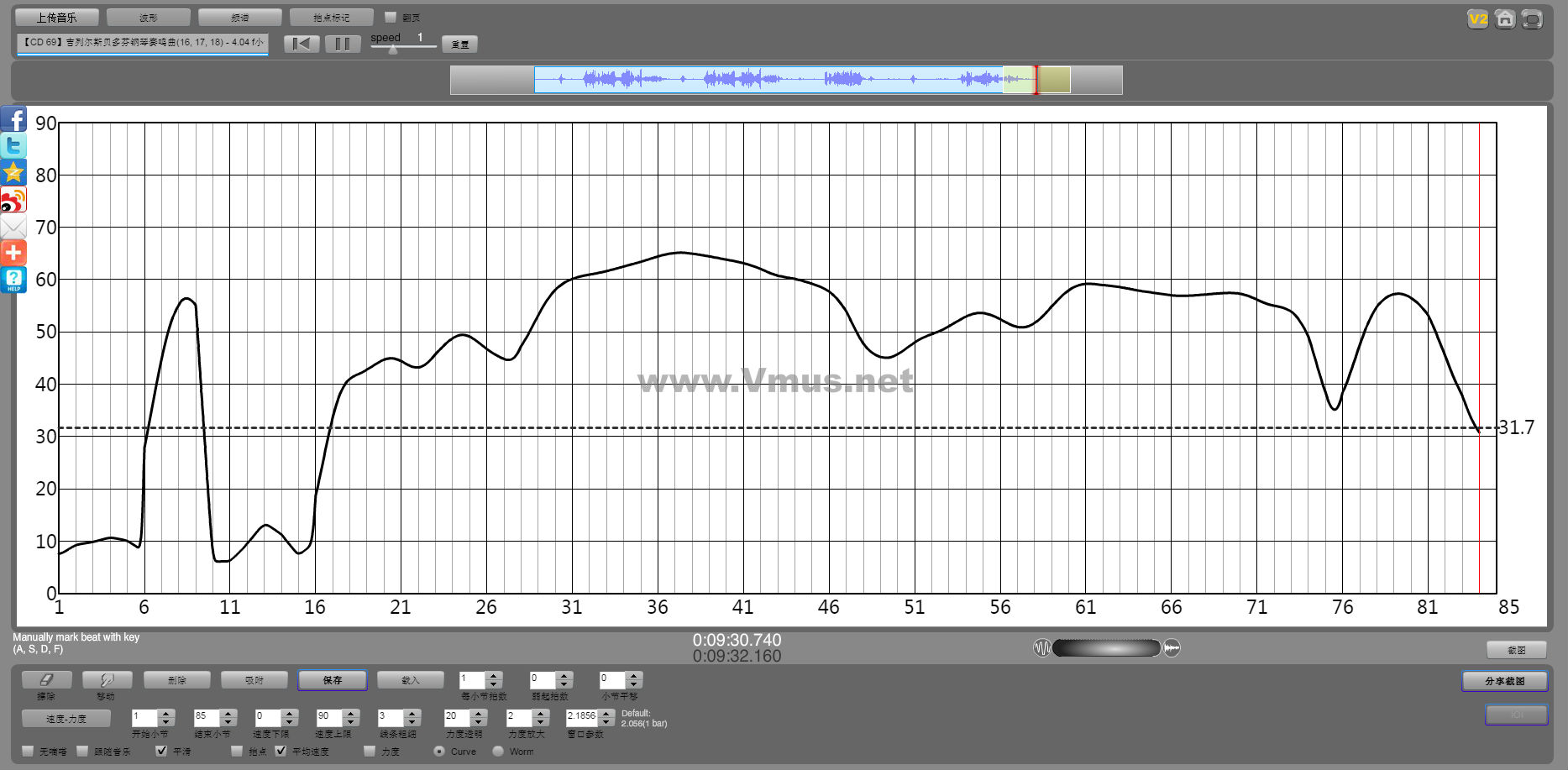Click the Twitter share icon
The height and width of the screenshot is (770, 1568).
click(13, 146)
